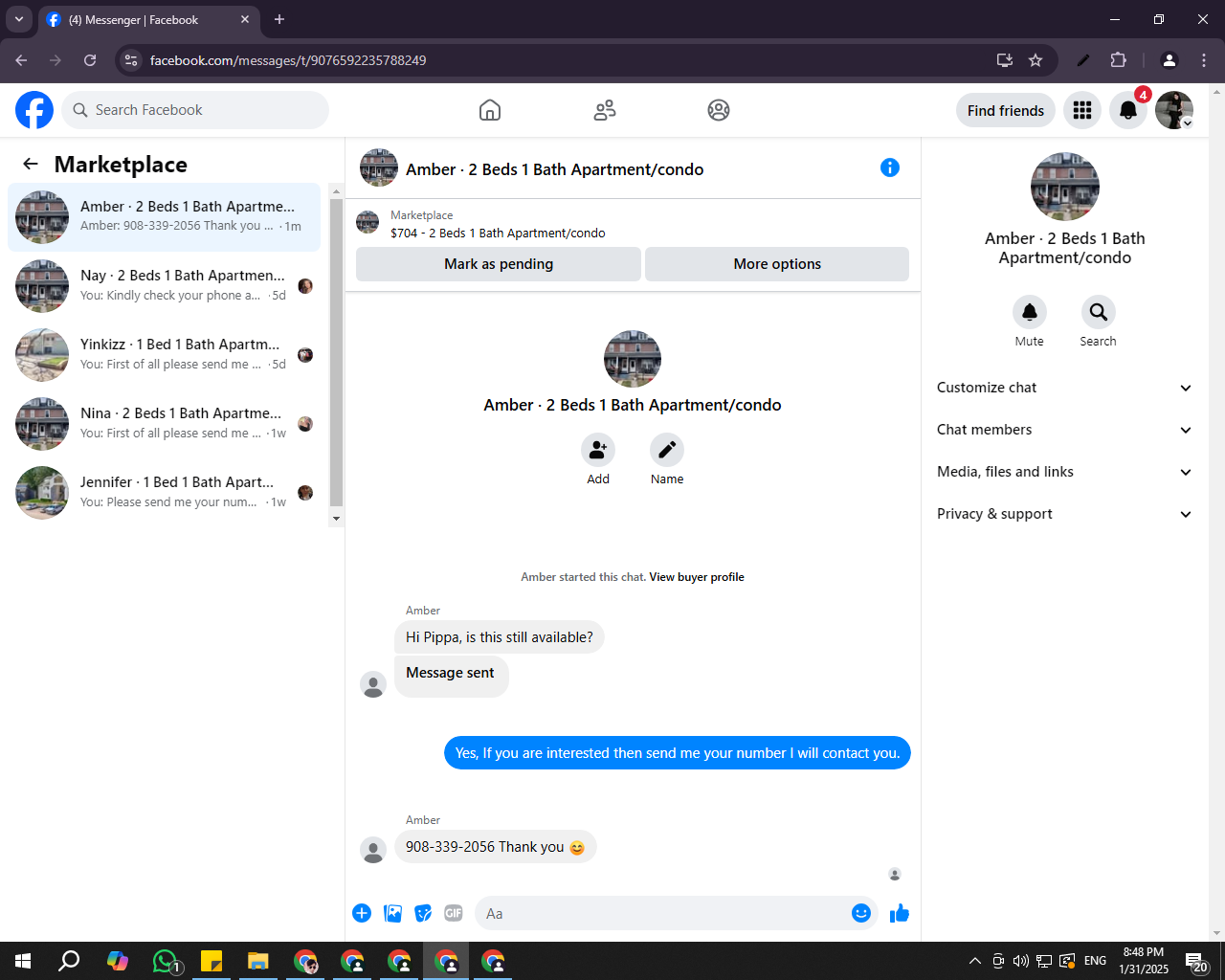Open the Jennifer conversation in chat list
Viewport: 1225px width, 980px height.
pyautogui.click(x=164, y=493)
